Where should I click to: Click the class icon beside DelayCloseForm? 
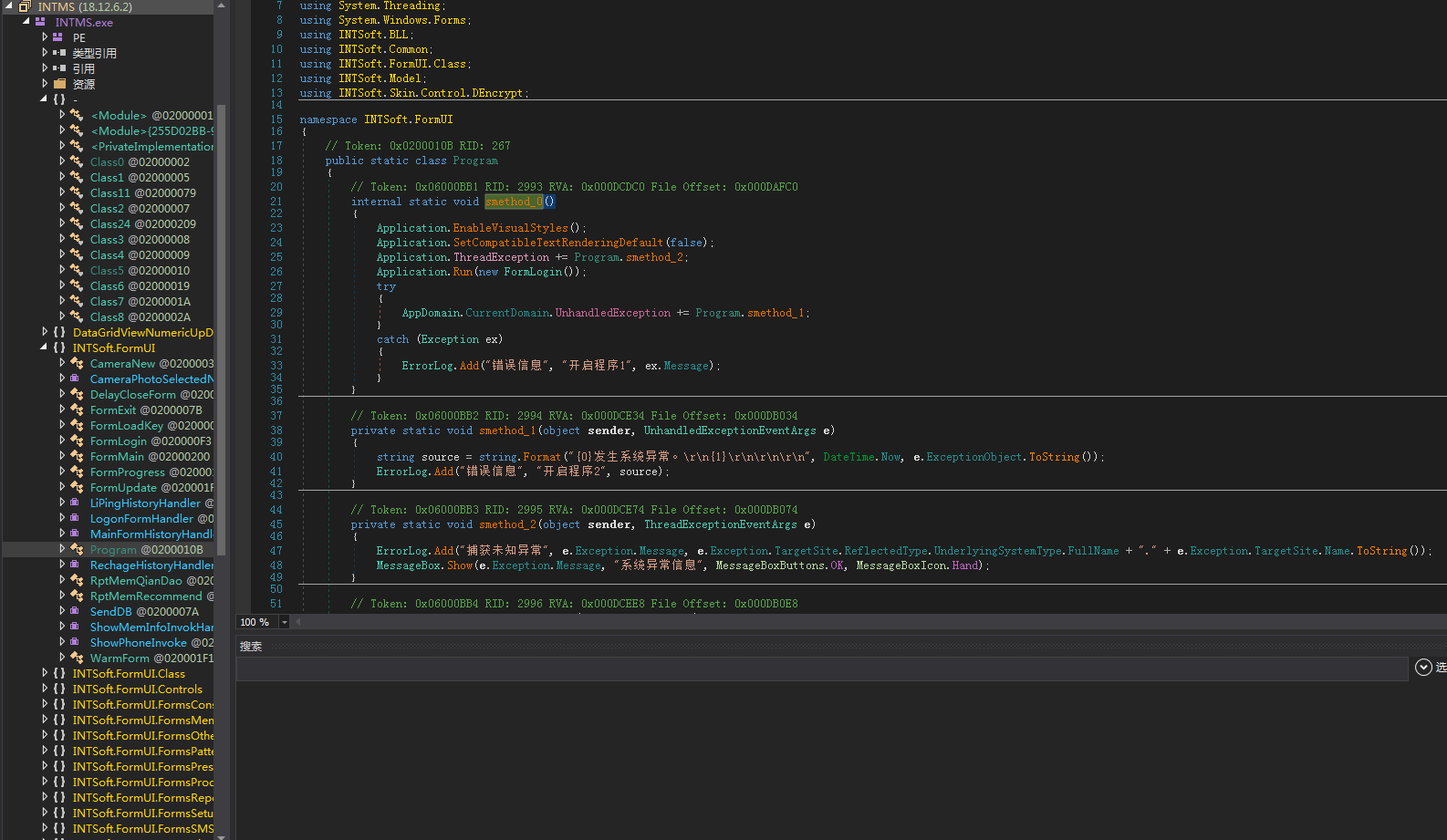click(77, 394)
